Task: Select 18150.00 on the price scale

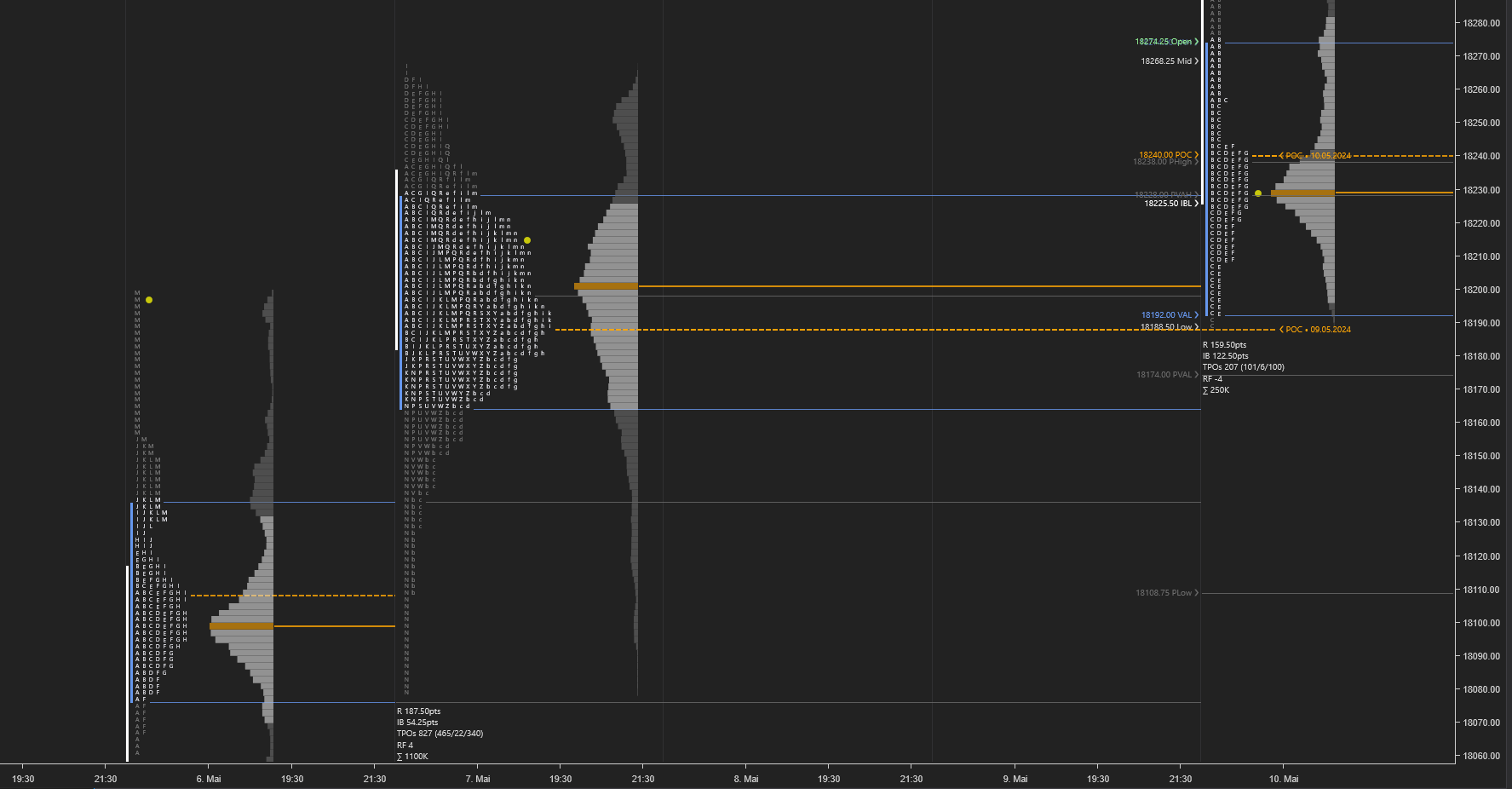Action: (1481, 456)
